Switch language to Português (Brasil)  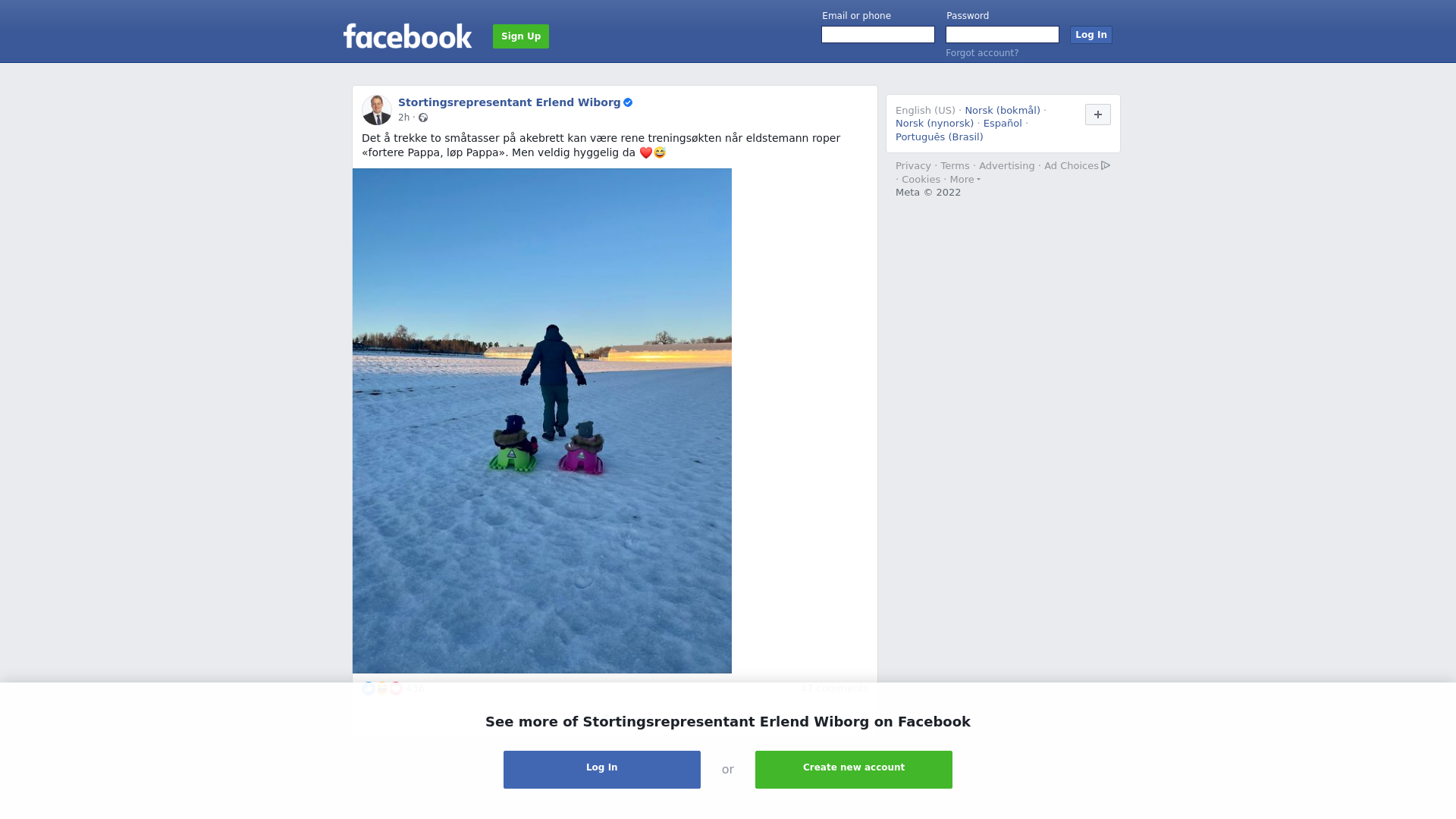pos(940,137)
